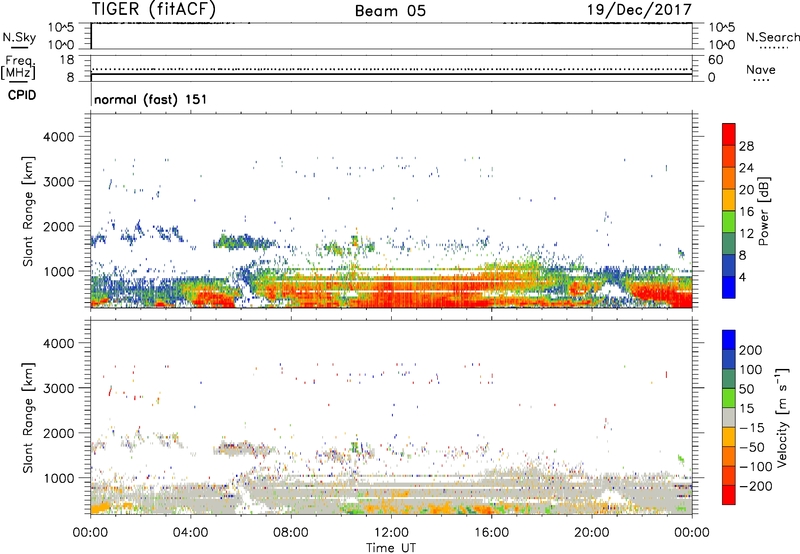The height and width of the screenshot is (554, 800).
Task: Click the "28" power colorbar tick
Action: pos(746,146)
